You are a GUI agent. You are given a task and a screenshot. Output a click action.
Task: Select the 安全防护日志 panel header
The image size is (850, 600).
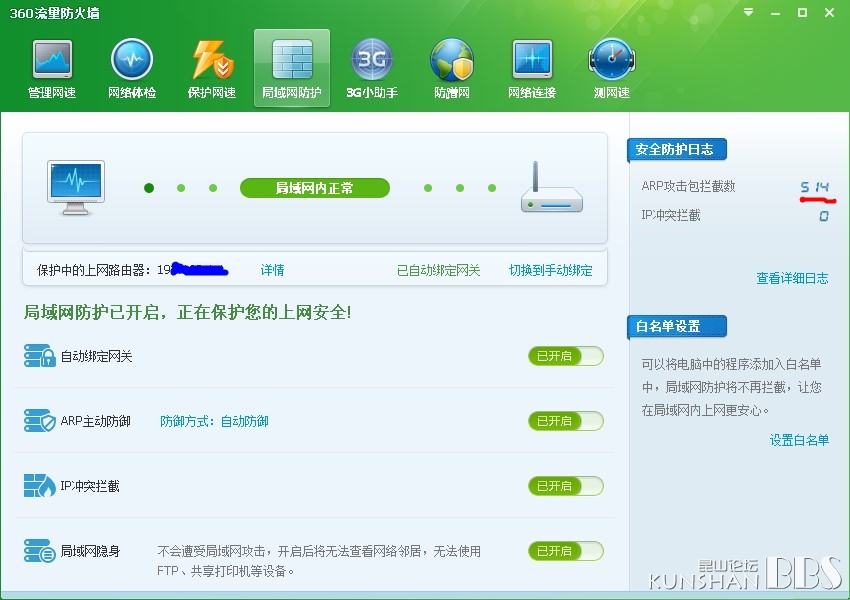676,150
